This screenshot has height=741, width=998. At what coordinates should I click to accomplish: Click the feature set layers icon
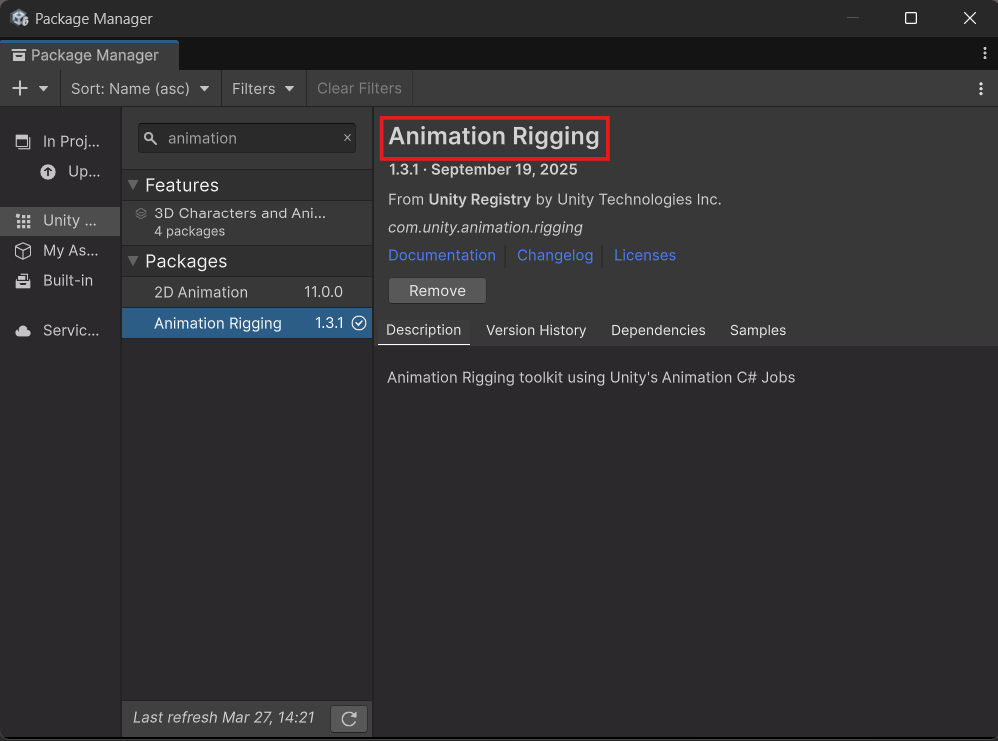pos(141,214)
